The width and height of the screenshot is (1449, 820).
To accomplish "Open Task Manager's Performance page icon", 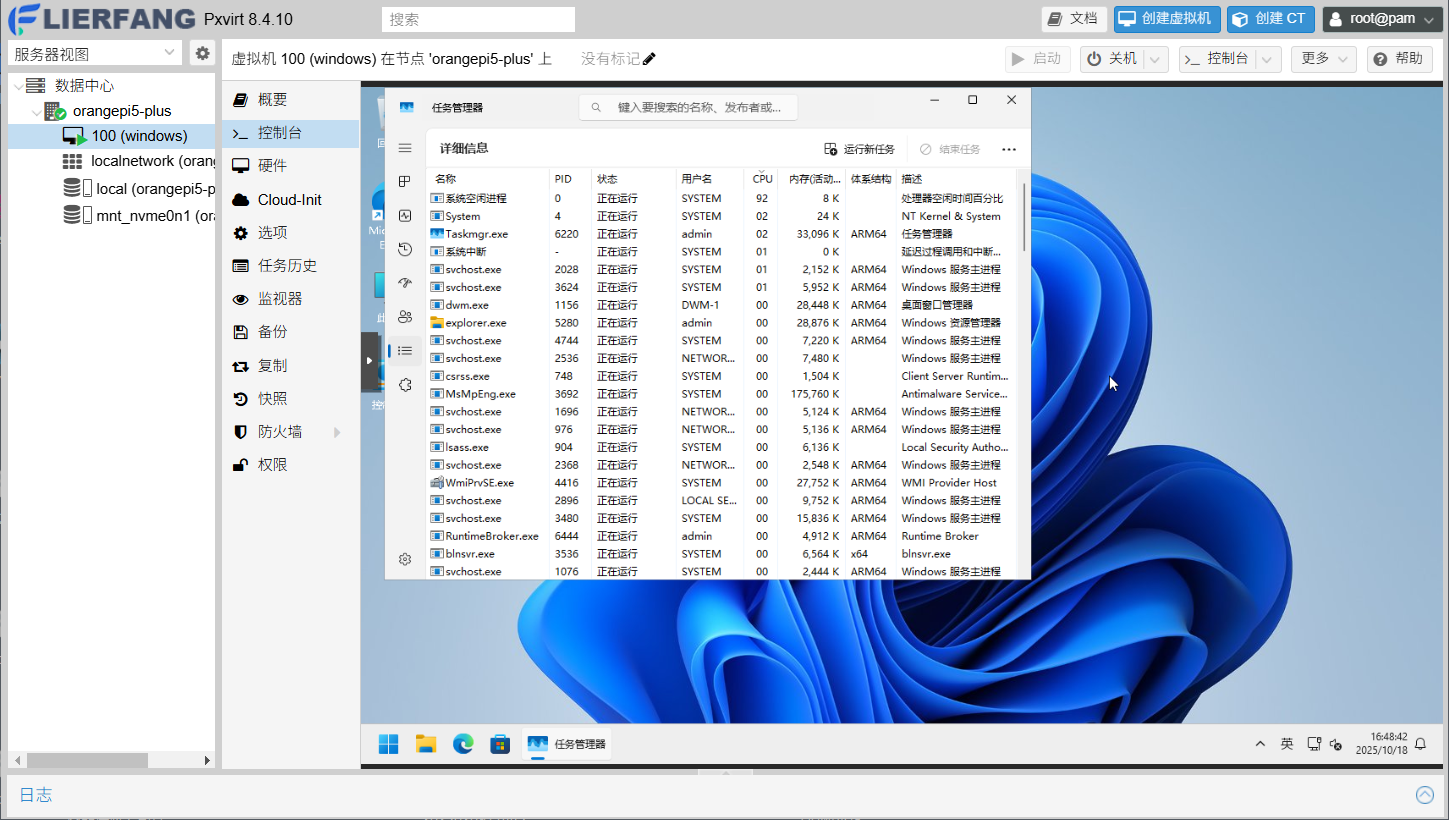I will 405,215.
